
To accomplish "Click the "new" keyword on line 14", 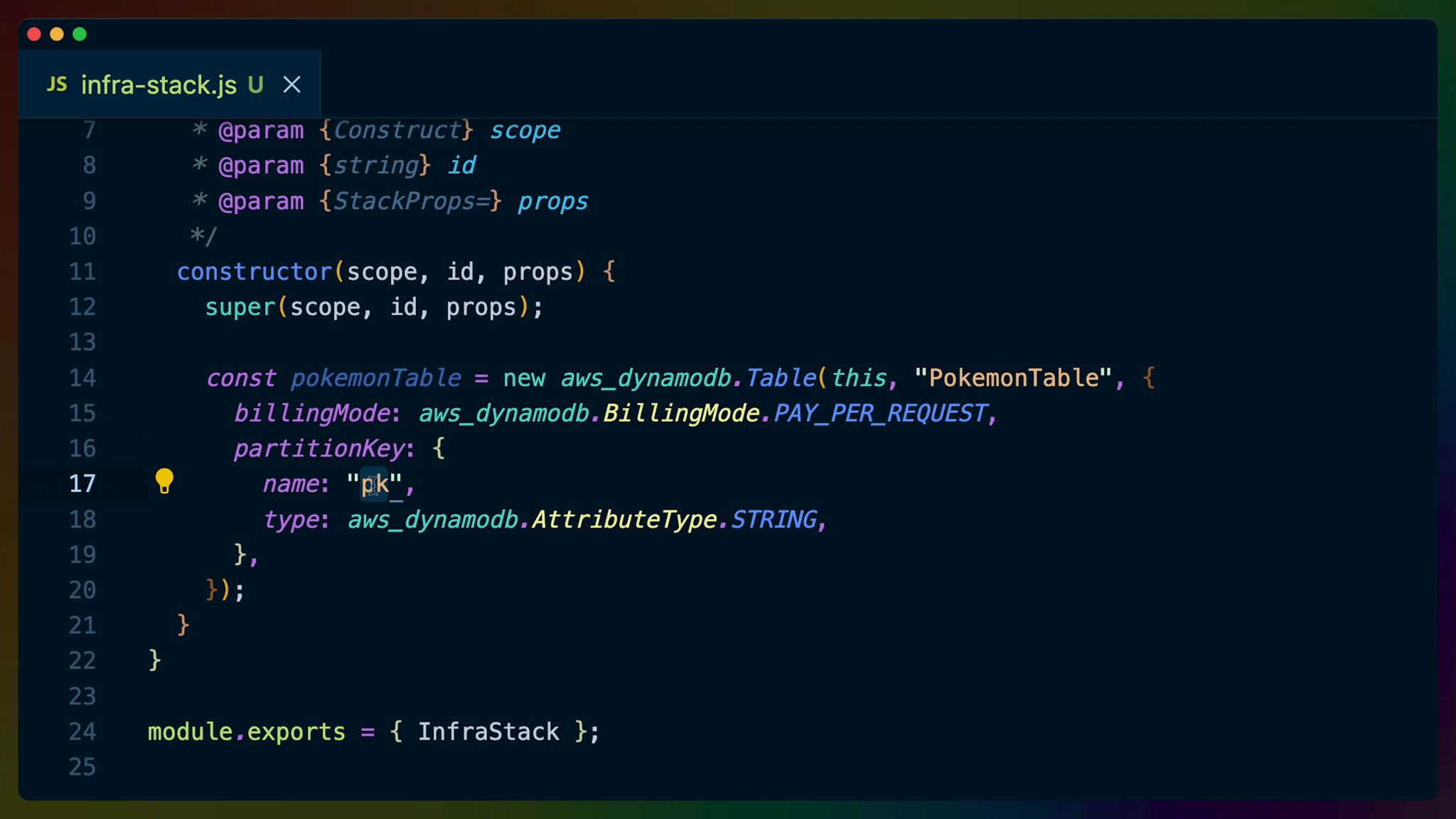I will [x=524, y=378].
